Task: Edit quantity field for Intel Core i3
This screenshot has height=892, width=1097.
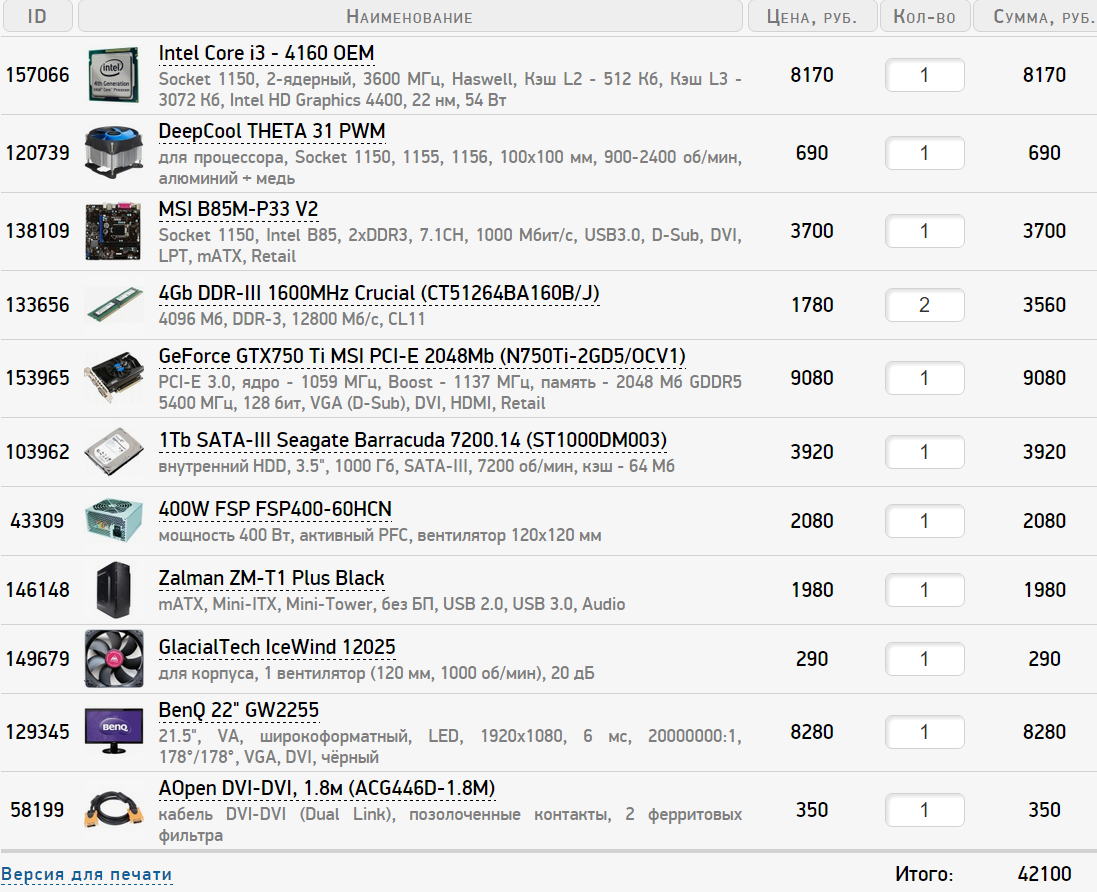Action: coord(924,75)
